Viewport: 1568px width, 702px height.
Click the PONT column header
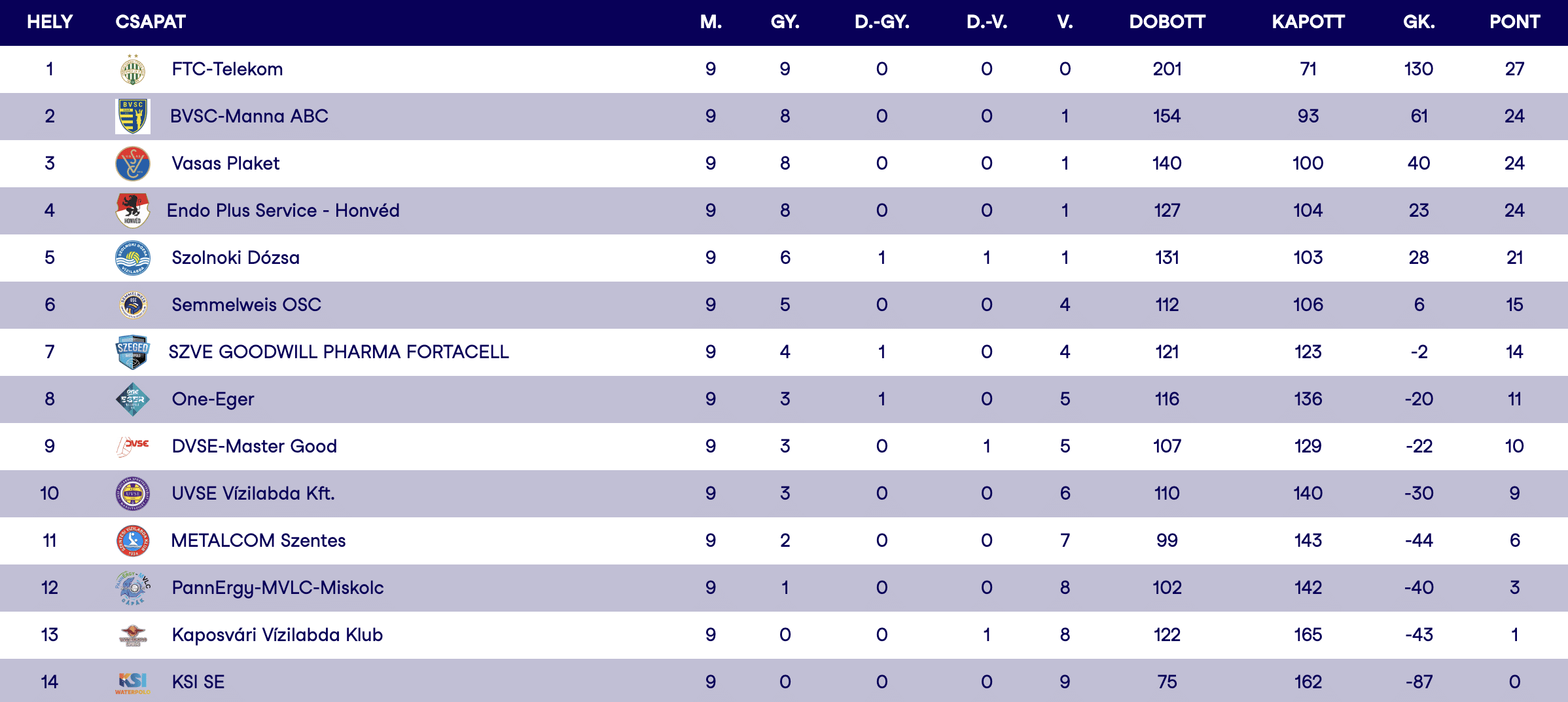(x=1514, y=22)
